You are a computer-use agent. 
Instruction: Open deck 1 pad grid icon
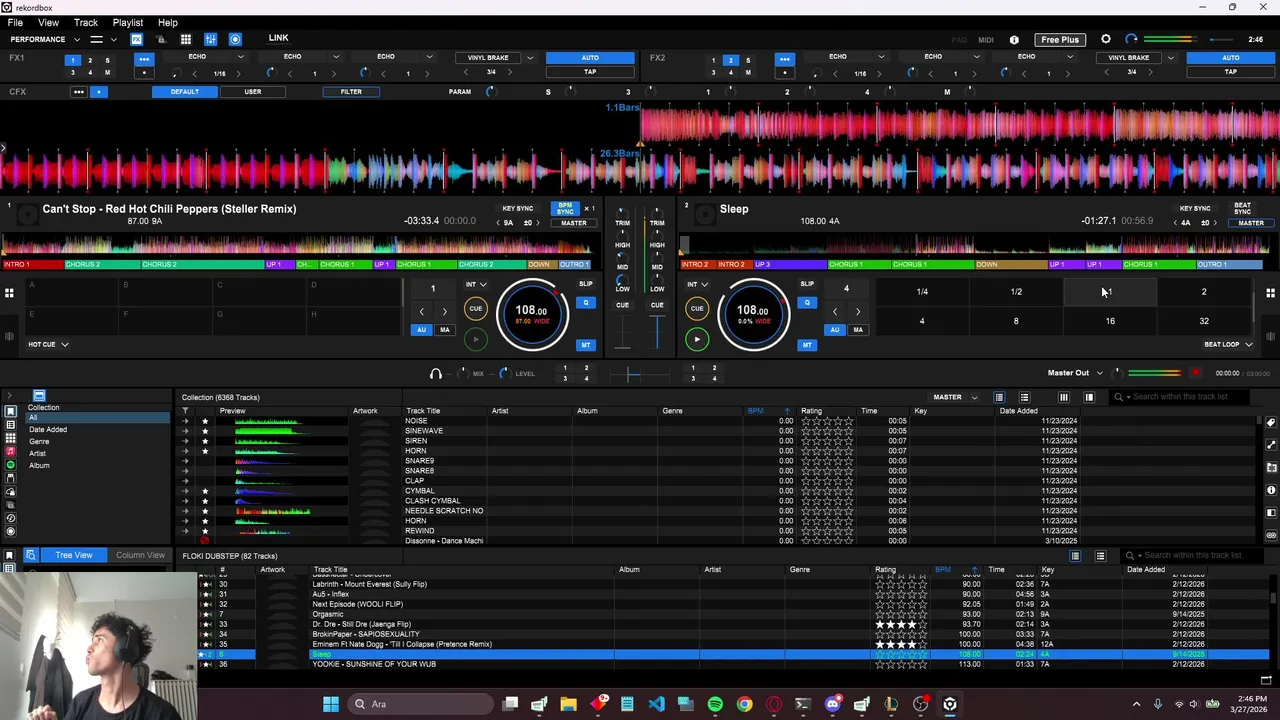click(x=9, y=292)
